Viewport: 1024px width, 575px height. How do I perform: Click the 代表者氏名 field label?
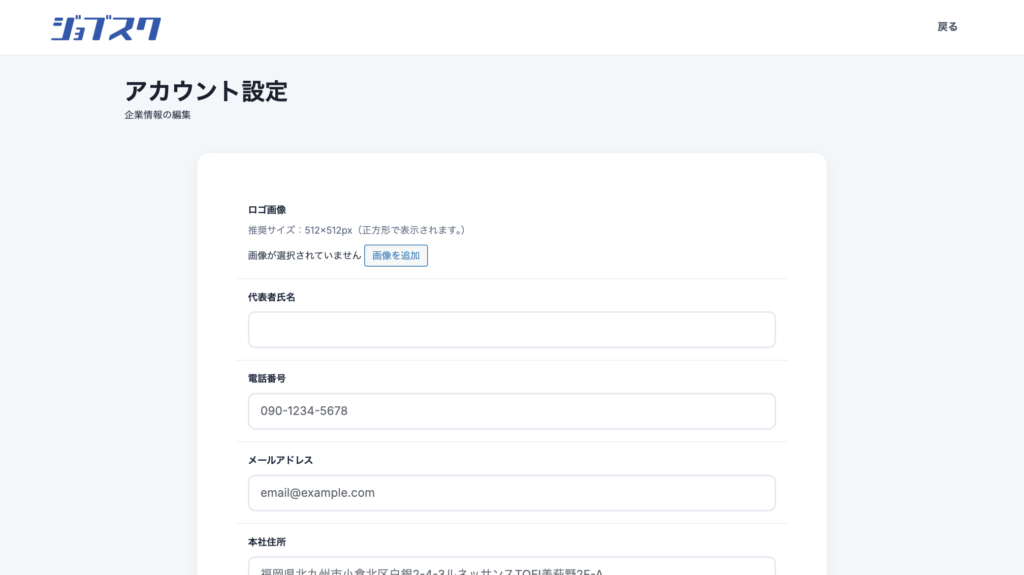pyautogui.click(x=272, y=298)
